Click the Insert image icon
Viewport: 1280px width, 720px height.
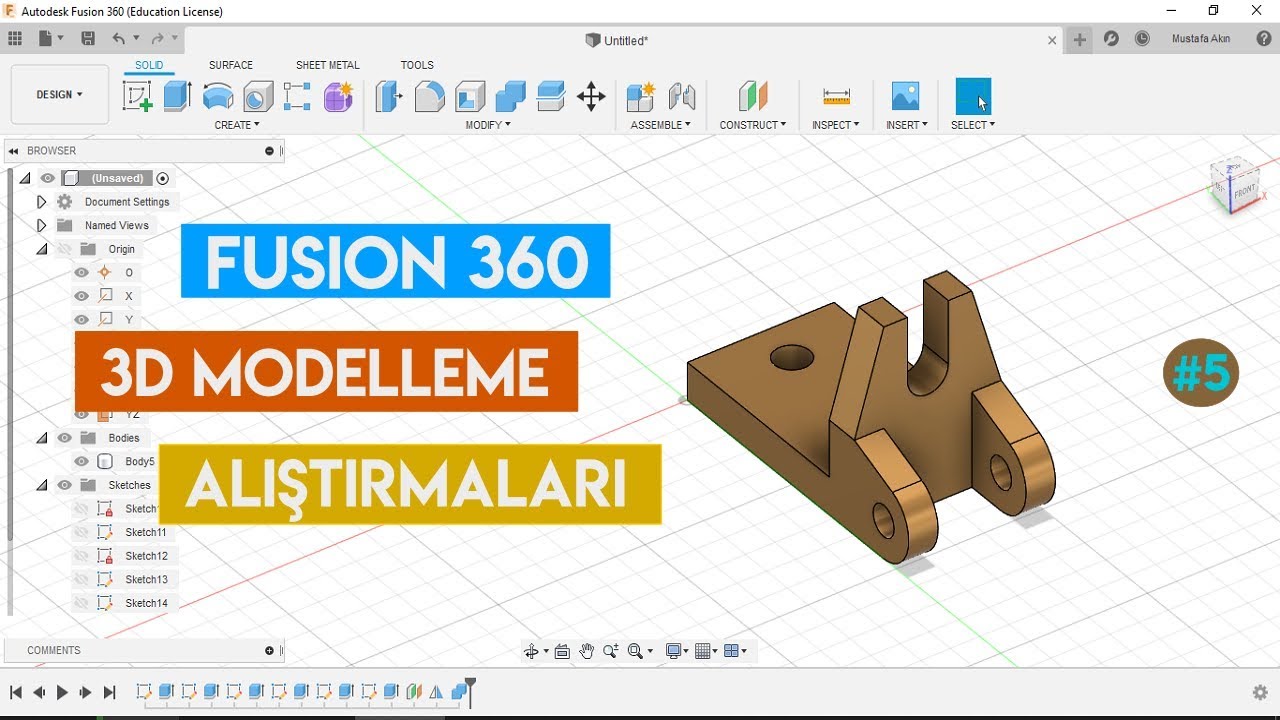point(905,96)
